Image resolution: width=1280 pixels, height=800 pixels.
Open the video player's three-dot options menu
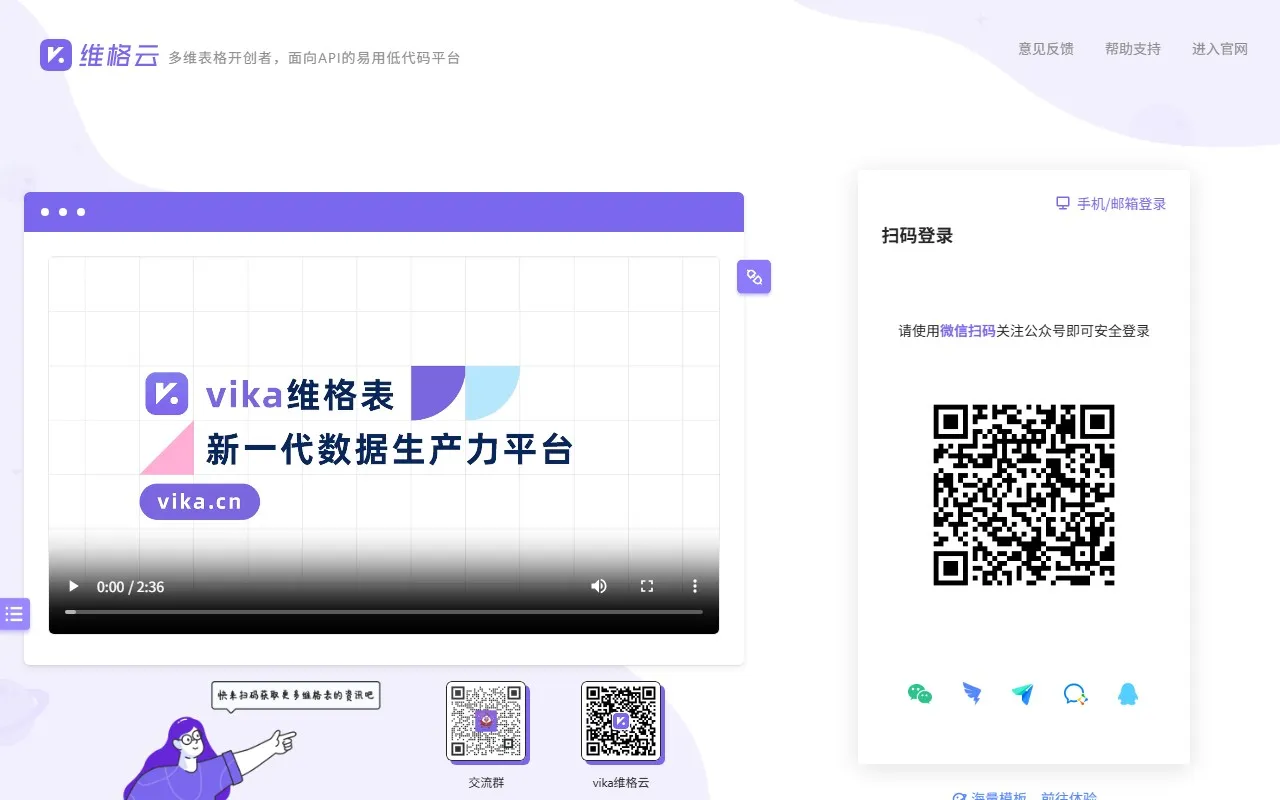click(x=695, y=586)
